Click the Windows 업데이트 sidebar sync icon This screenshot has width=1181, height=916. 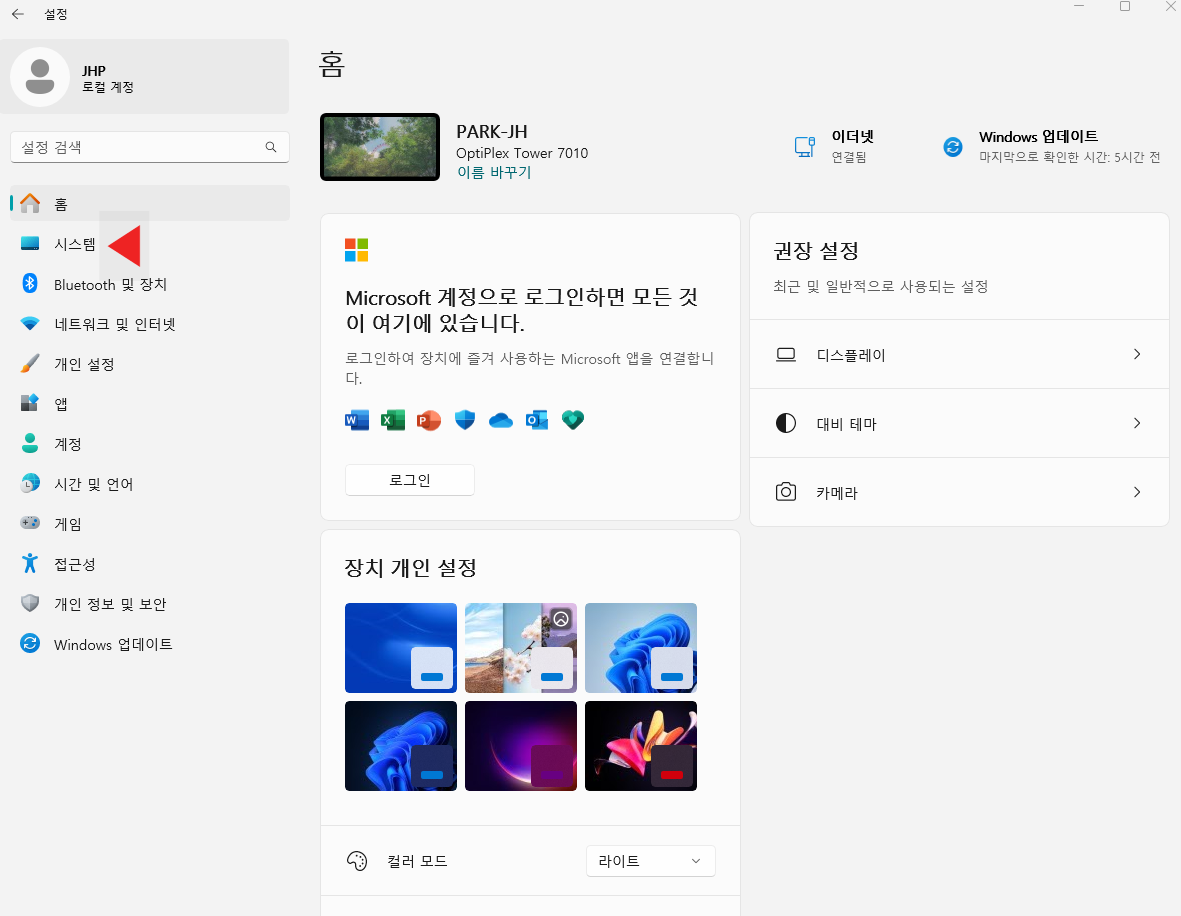[x=30, y=643]
